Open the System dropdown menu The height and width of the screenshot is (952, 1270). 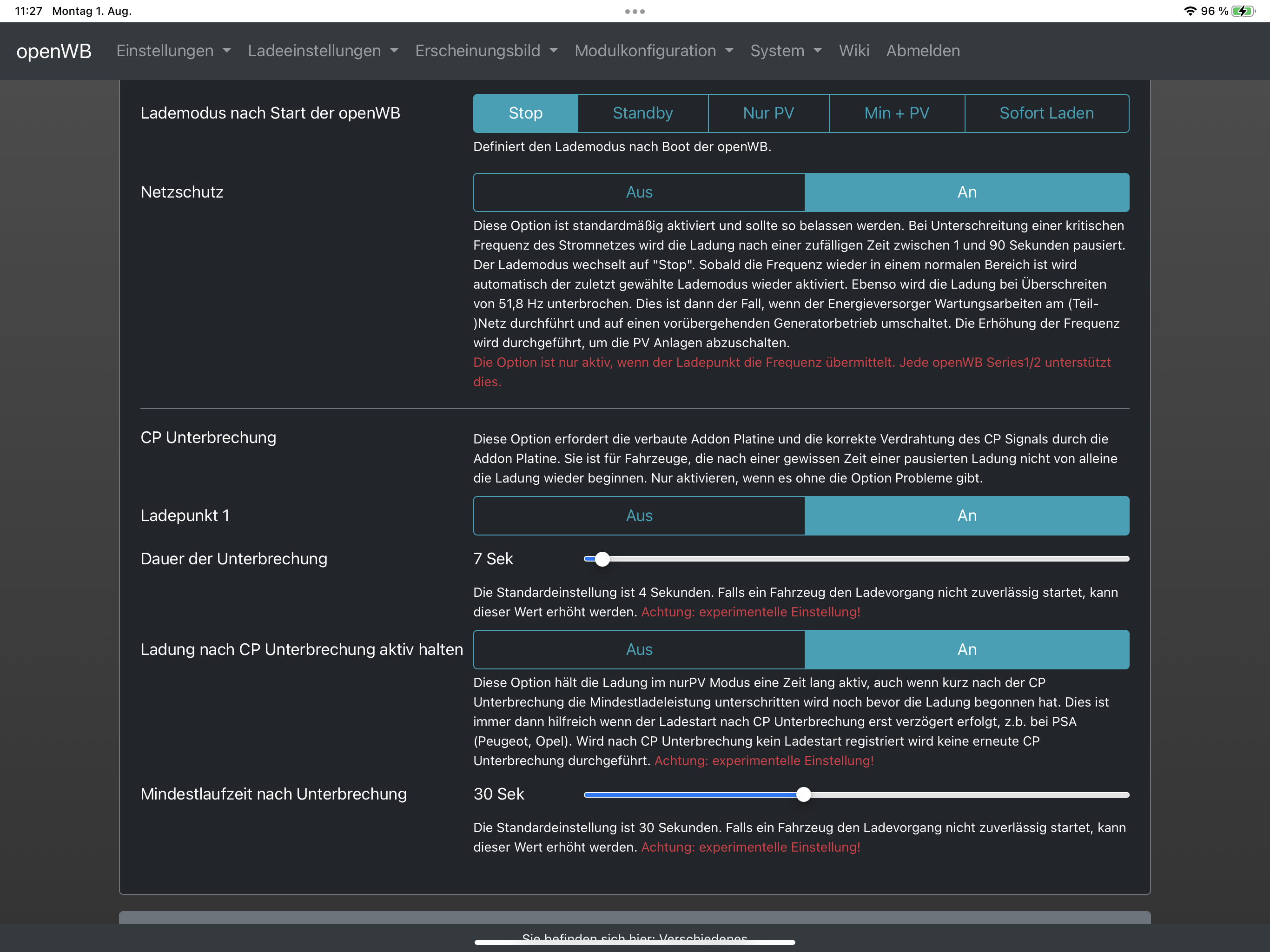click(x=786, y=51)
